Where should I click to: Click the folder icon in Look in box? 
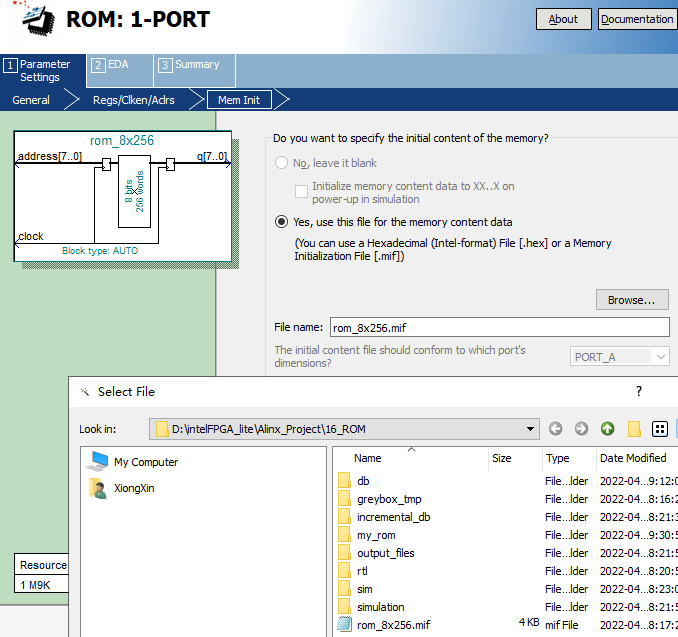tap(162, 429)
